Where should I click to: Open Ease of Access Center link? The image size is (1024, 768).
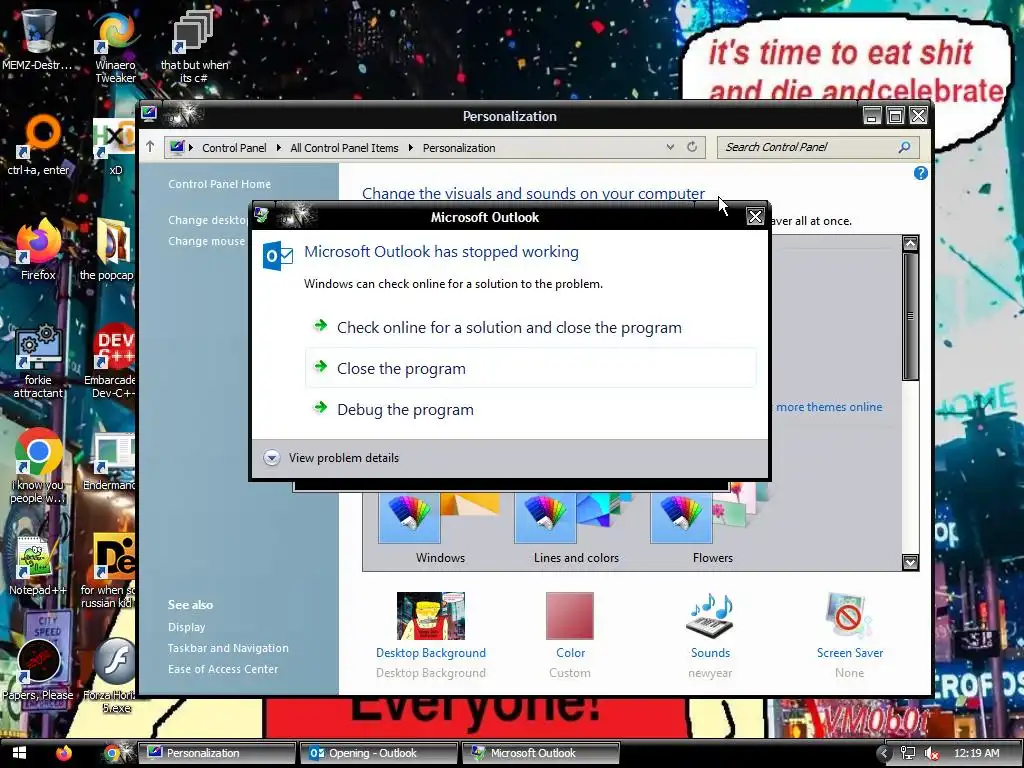point(223,669)
